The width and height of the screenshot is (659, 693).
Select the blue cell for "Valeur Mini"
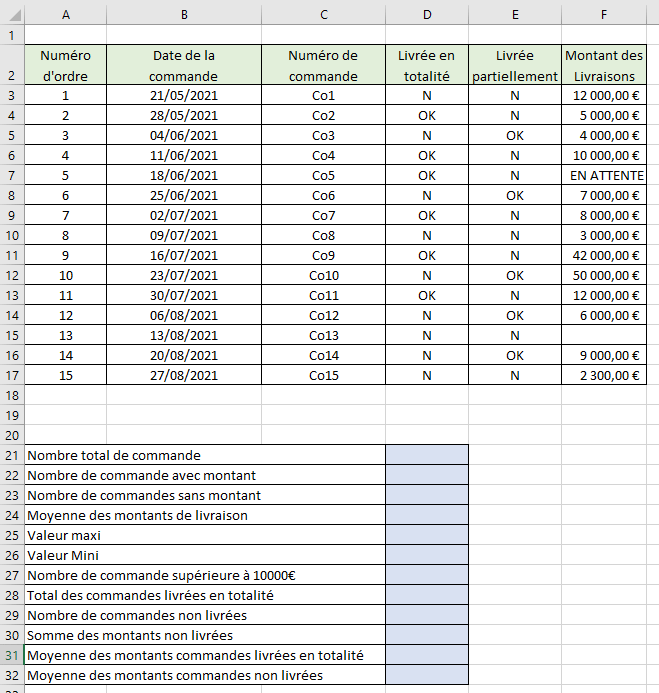pos(427,555)
